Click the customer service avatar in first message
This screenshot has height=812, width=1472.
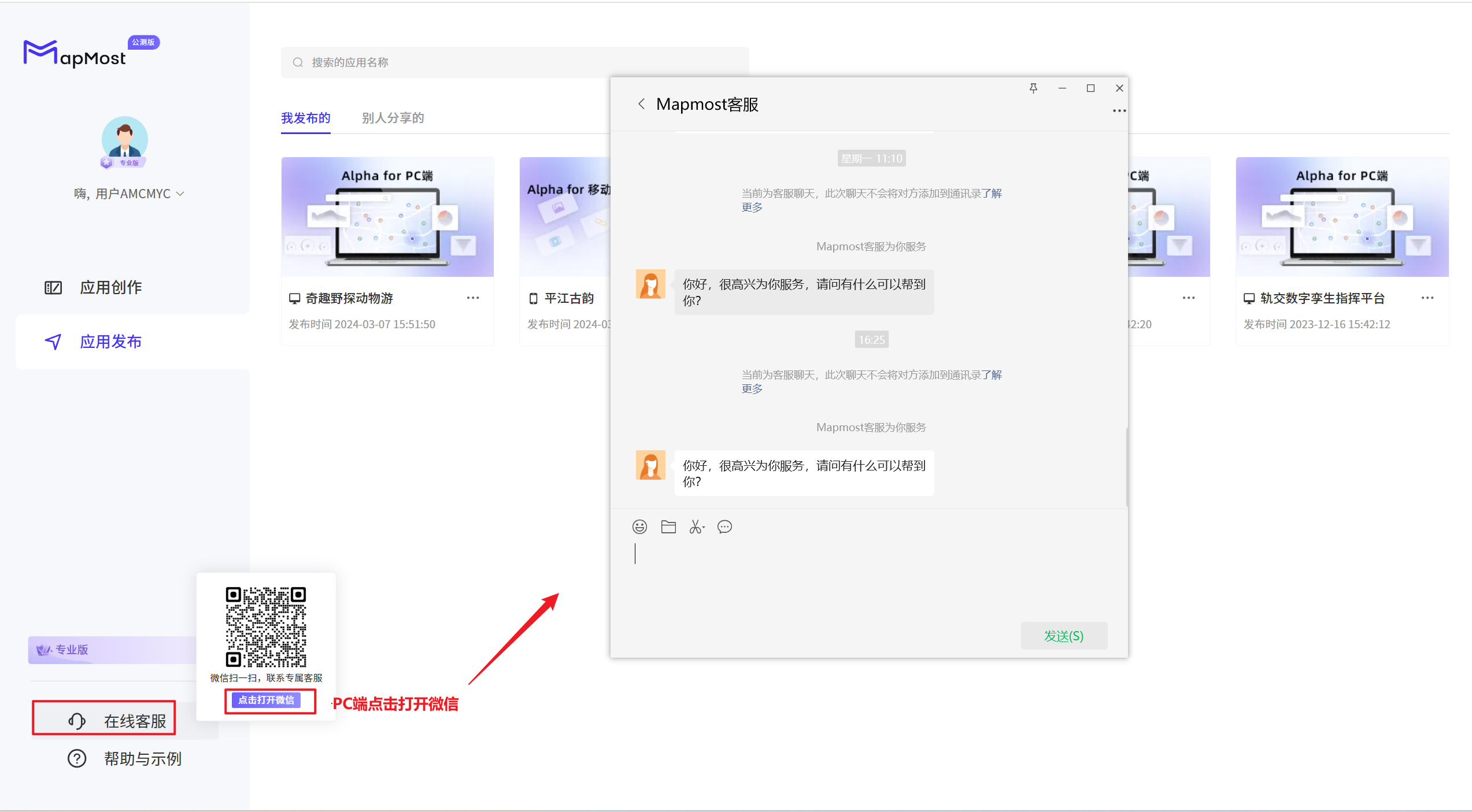click(x=650, y=284)
